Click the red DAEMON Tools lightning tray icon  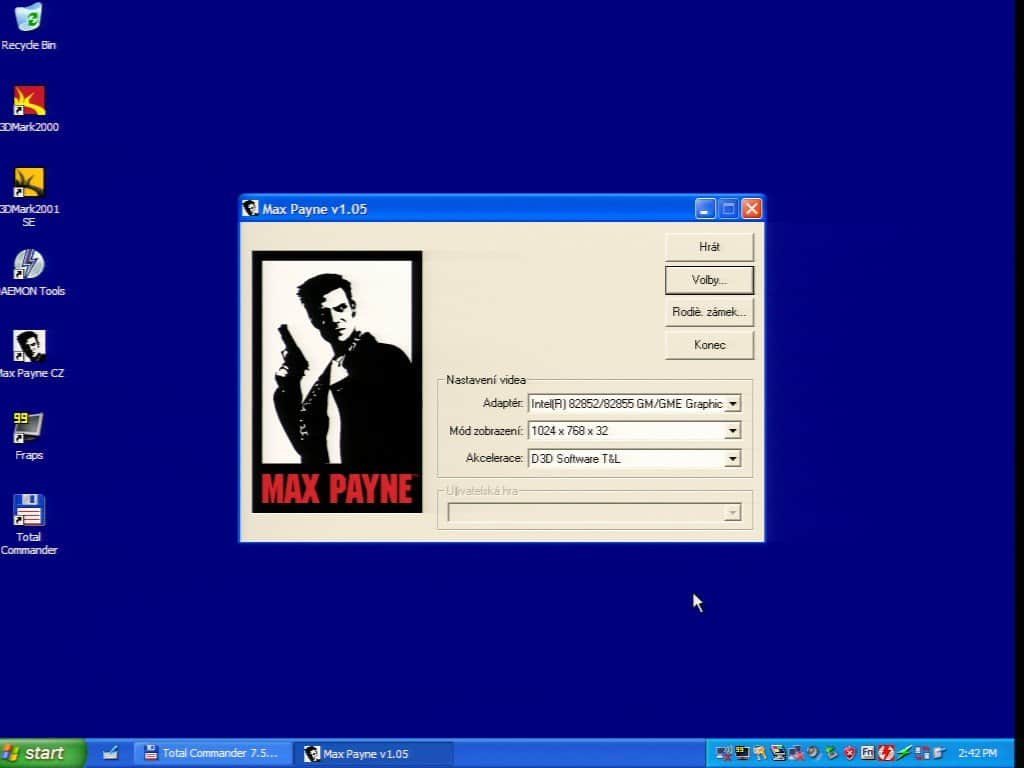[x=886, y=752]
